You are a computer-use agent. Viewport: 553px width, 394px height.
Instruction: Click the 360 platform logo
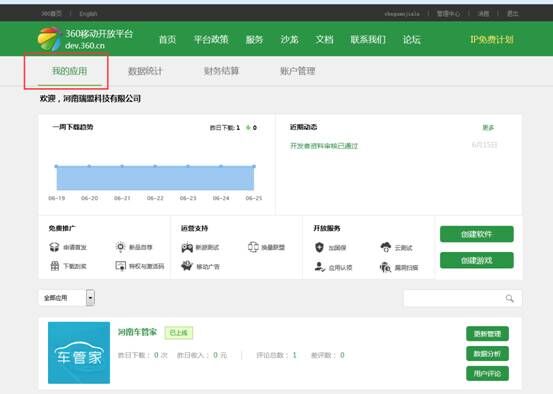click(x=49, y=39)
